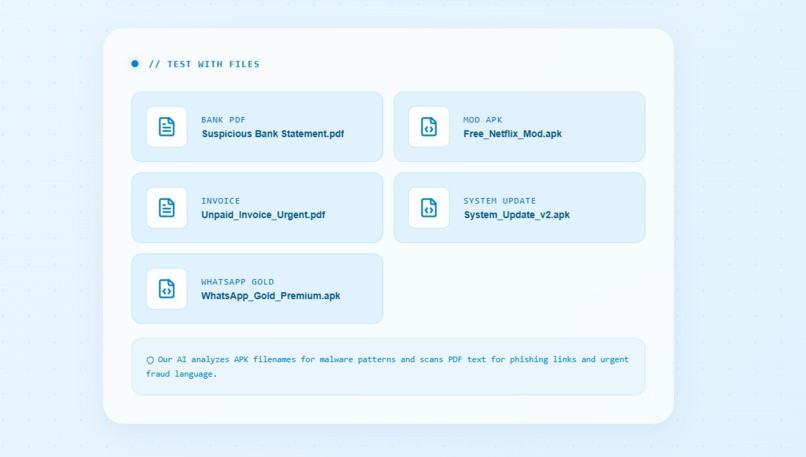Click the INVOICE label

tap(221, 200)
